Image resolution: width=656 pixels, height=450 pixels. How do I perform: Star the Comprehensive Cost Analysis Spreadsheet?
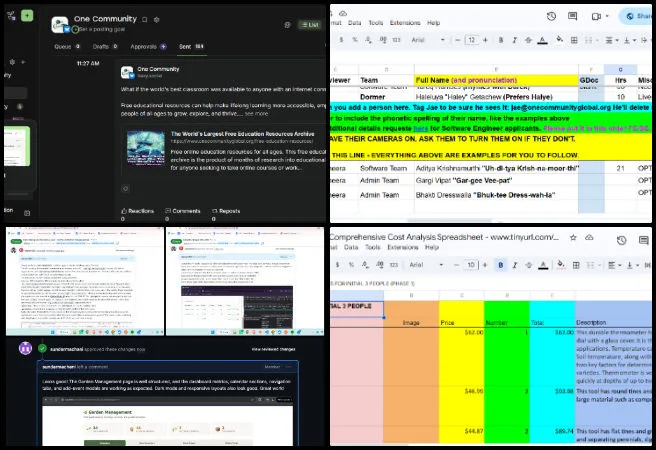click(x=573, y=238)
